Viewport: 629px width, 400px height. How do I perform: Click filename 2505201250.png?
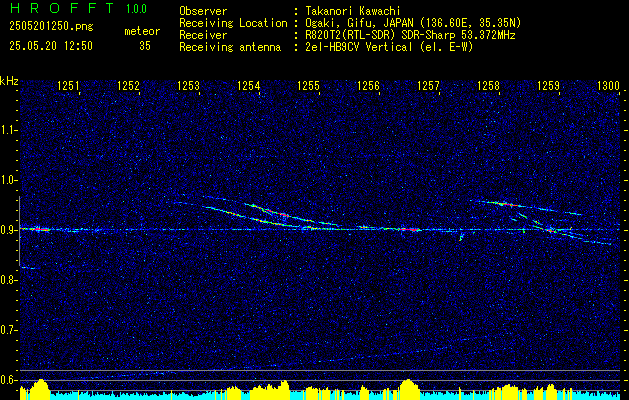51,26
